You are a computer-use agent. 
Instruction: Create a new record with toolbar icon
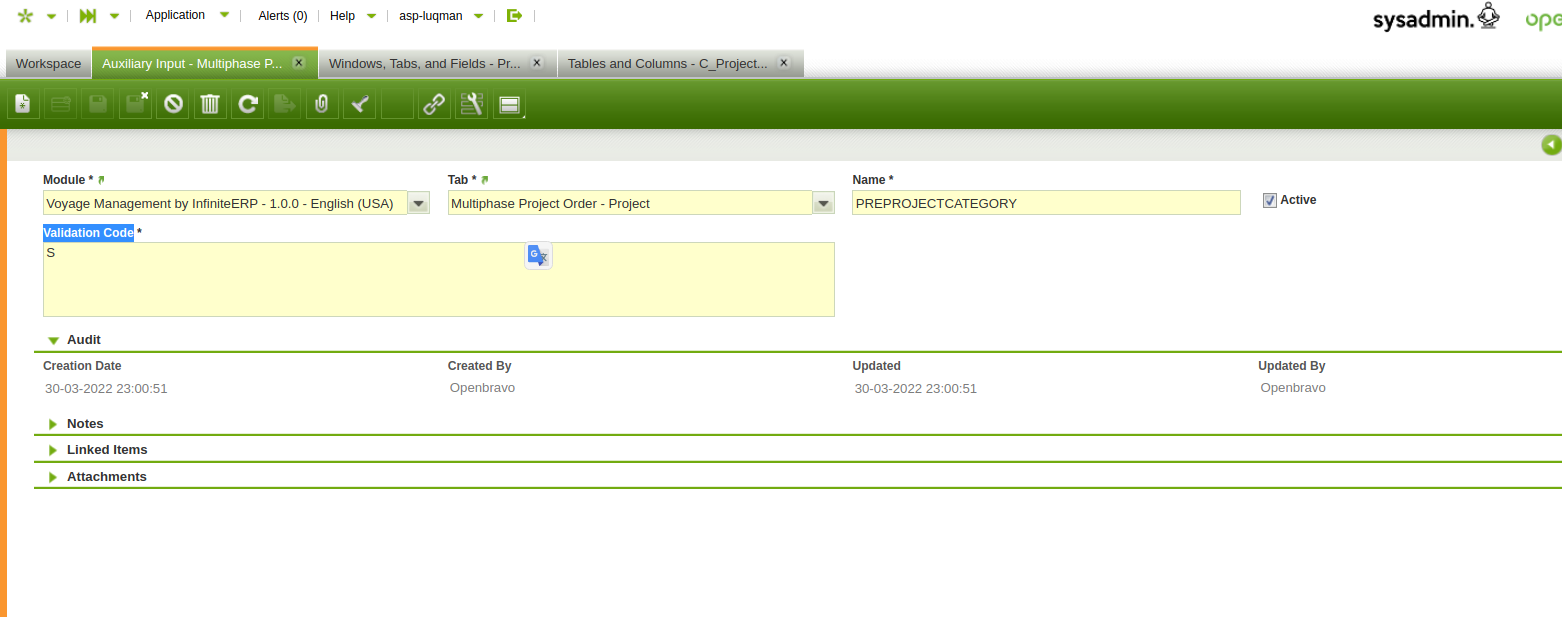click(23, 104)
